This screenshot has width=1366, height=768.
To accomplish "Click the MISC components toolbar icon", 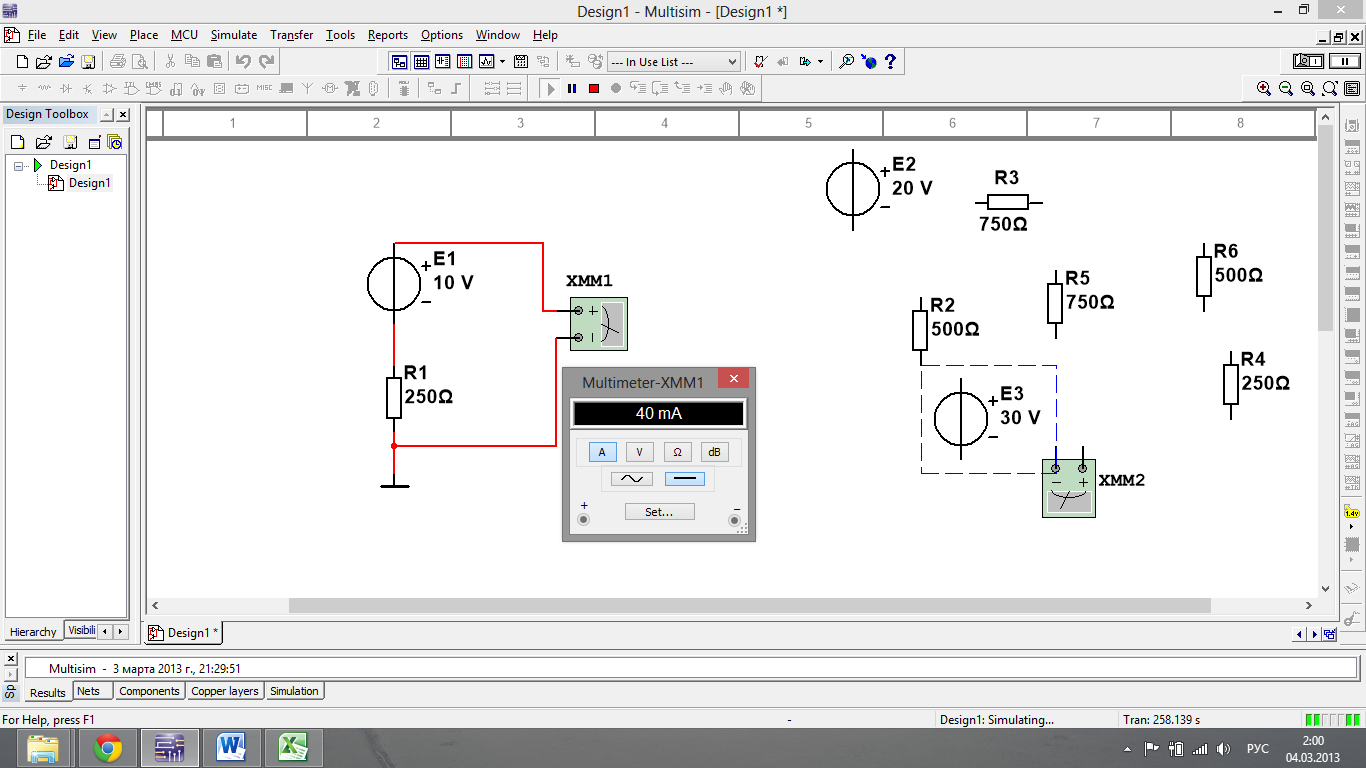I will coord(264,88).
